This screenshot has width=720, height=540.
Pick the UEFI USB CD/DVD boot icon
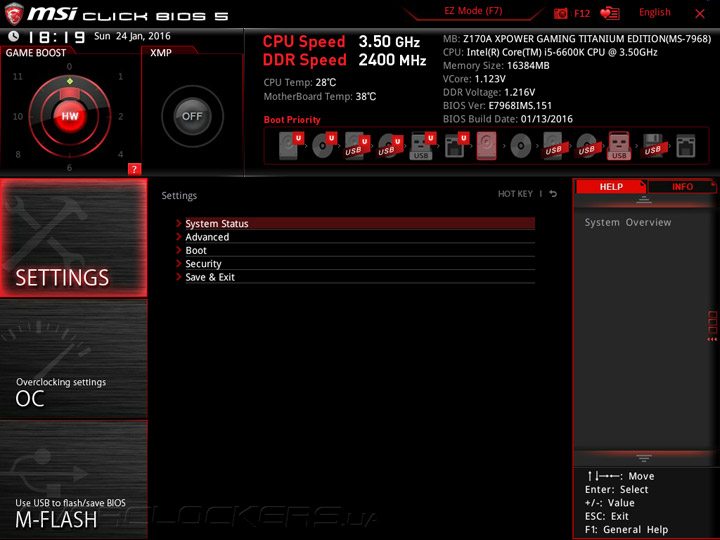click(390, 146)
